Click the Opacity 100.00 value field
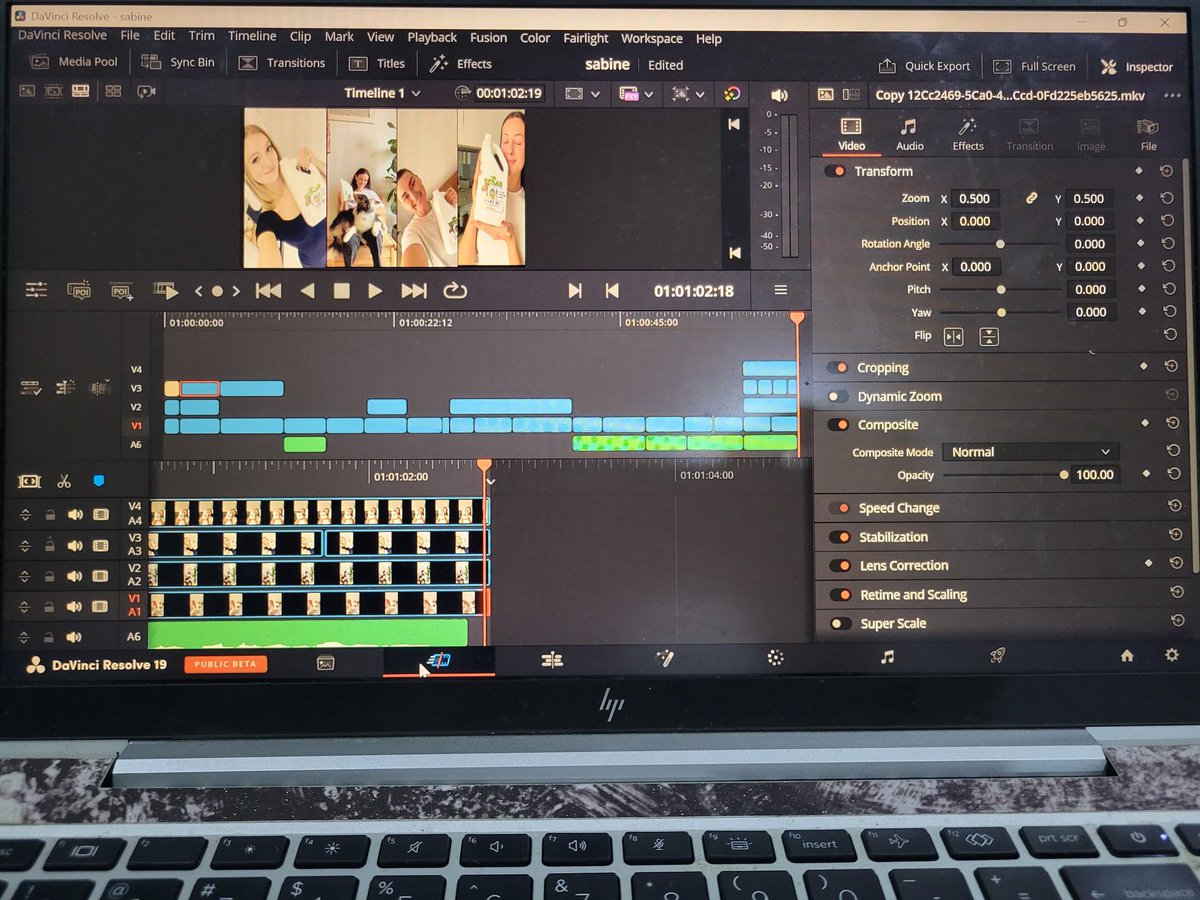 click(x=1097, y=475)
